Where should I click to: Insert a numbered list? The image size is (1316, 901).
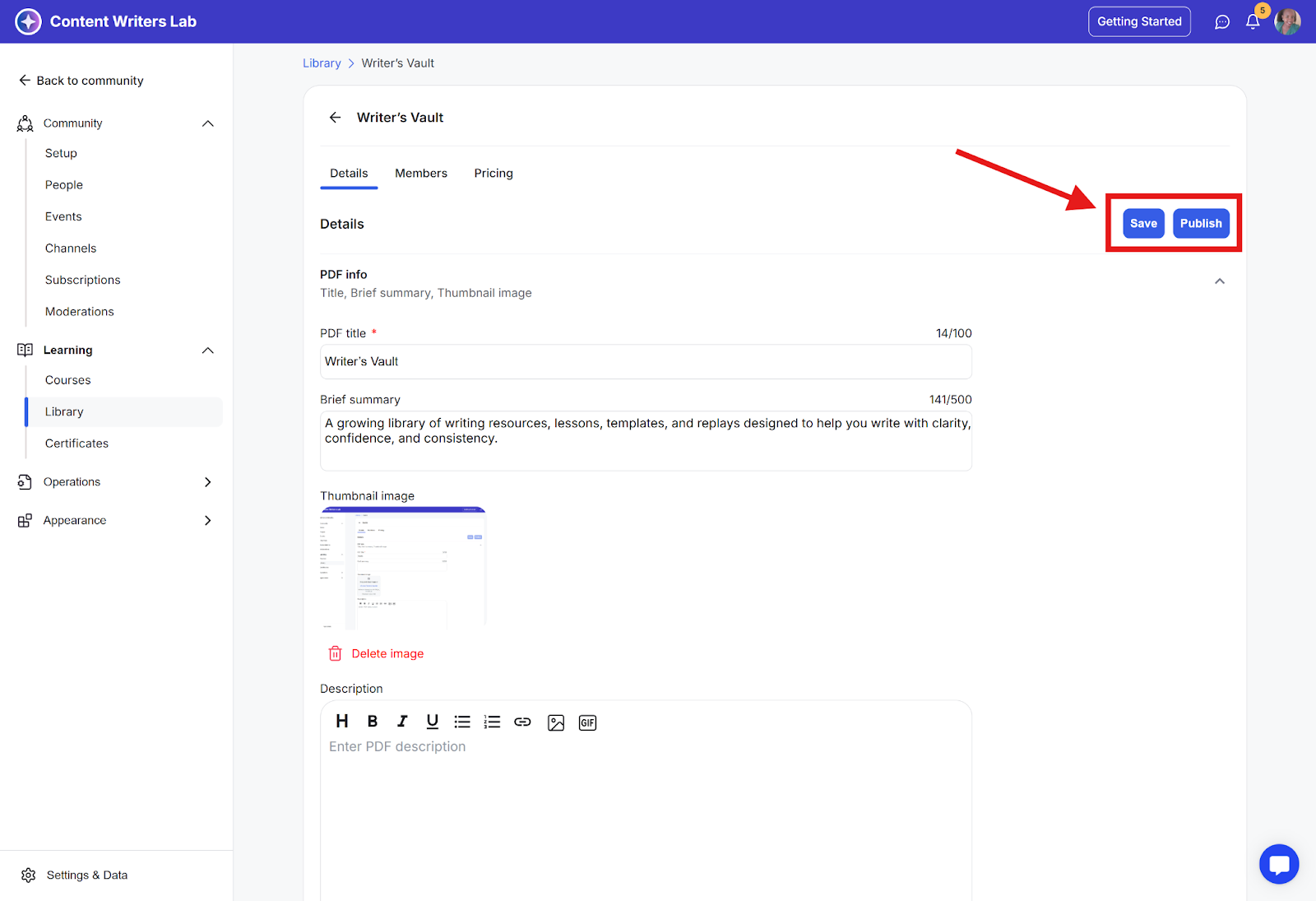pos(492,722)
